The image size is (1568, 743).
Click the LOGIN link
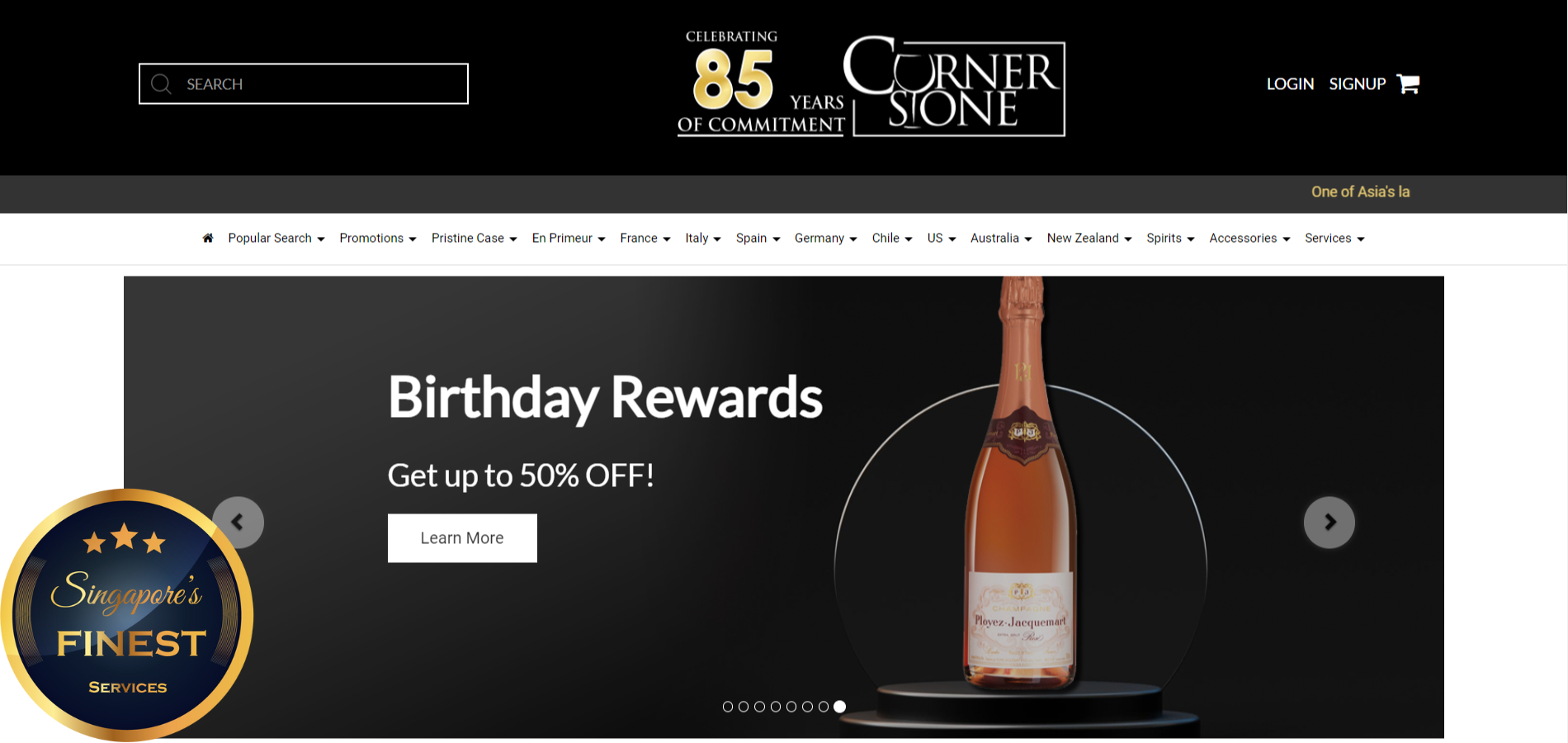point(1290,84)
